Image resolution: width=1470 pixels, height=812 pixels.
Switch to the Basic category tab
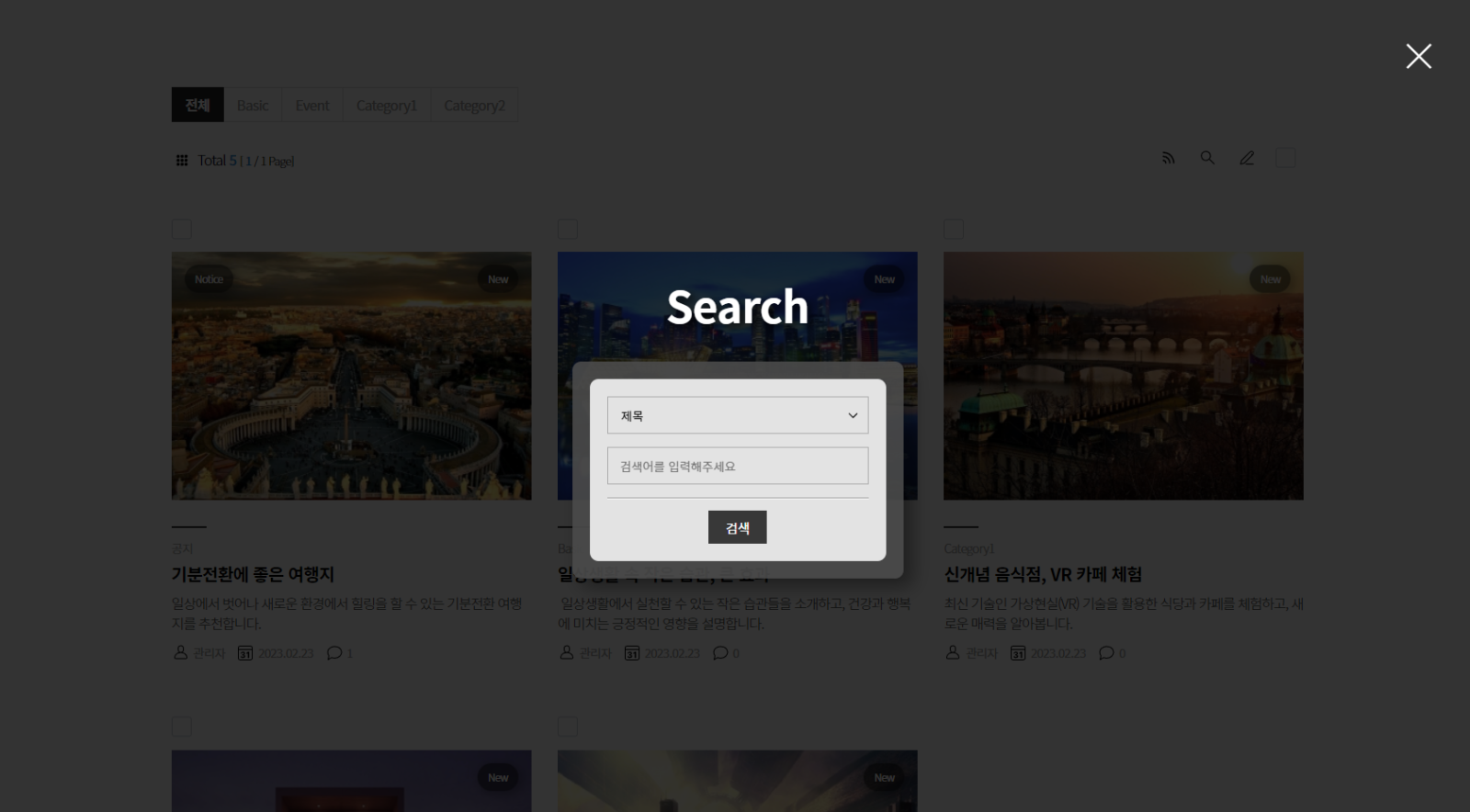(x=253, y=105)
